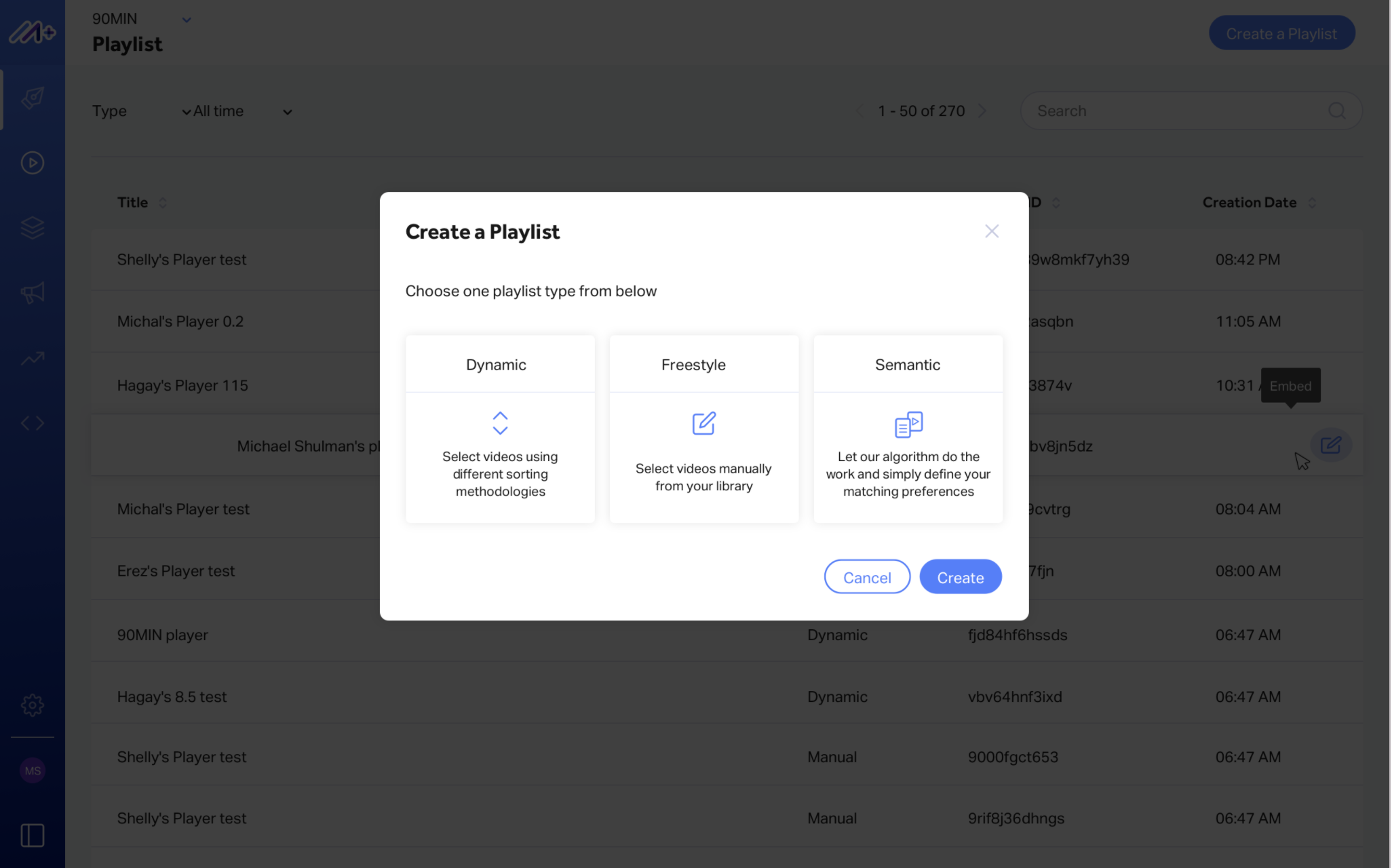1392x868 pixels.
Task: Select the Semantic playlist type card
Action: 908,429
